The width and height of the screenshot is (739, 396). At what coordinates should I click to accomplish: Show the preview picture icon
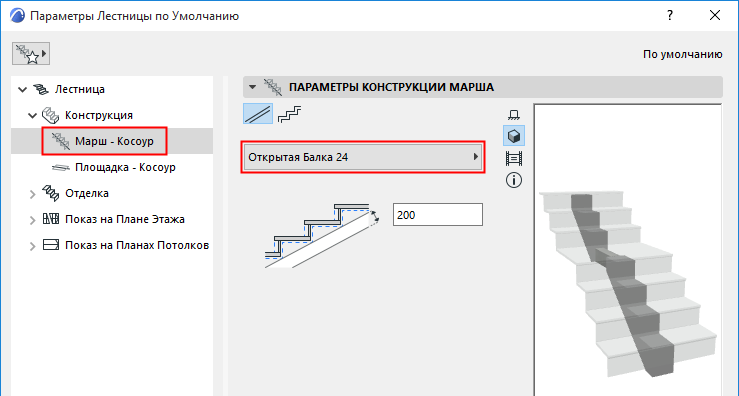tap(514, 158)
